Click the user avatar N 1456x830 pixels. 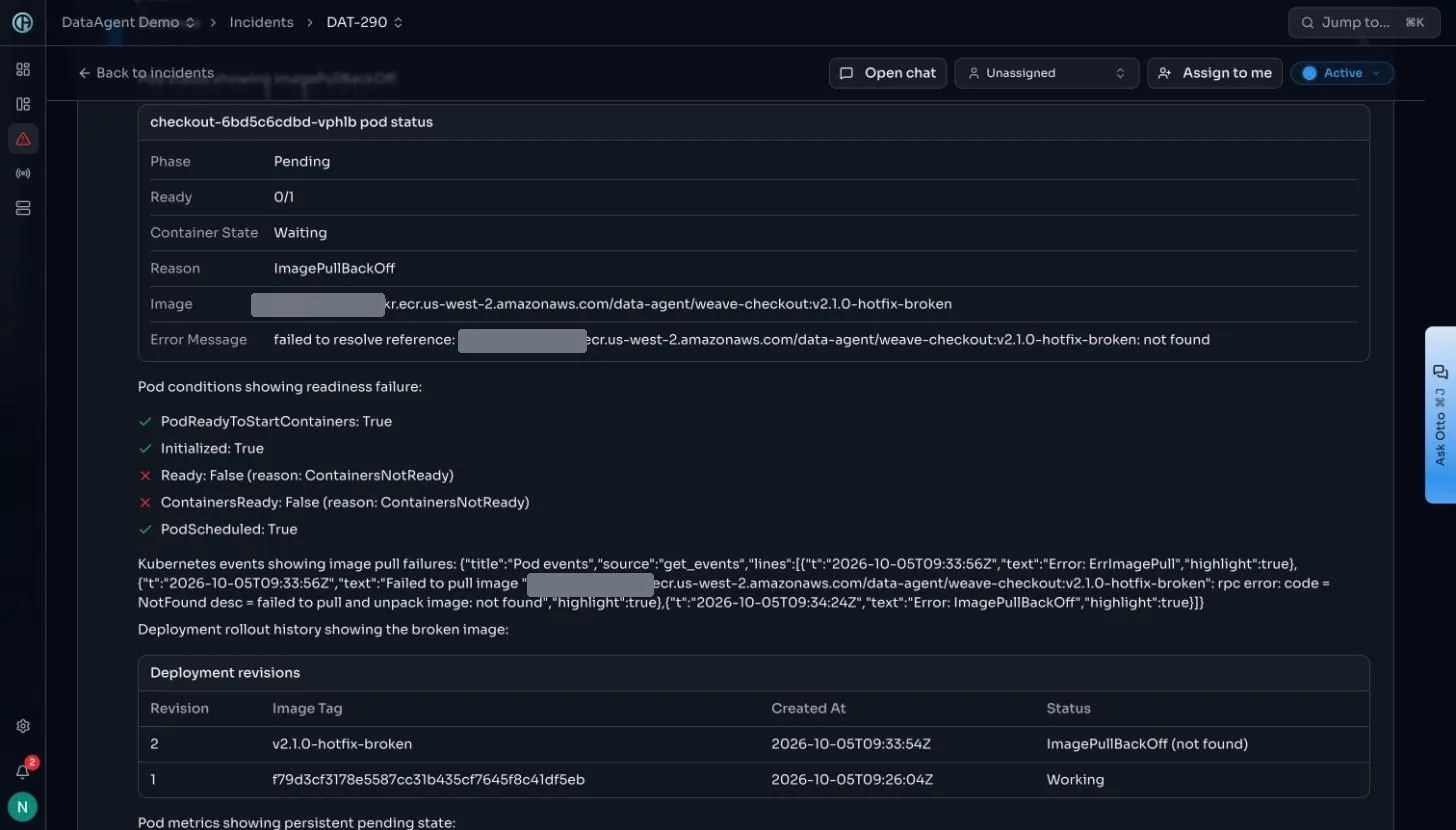tap(22, 806)
